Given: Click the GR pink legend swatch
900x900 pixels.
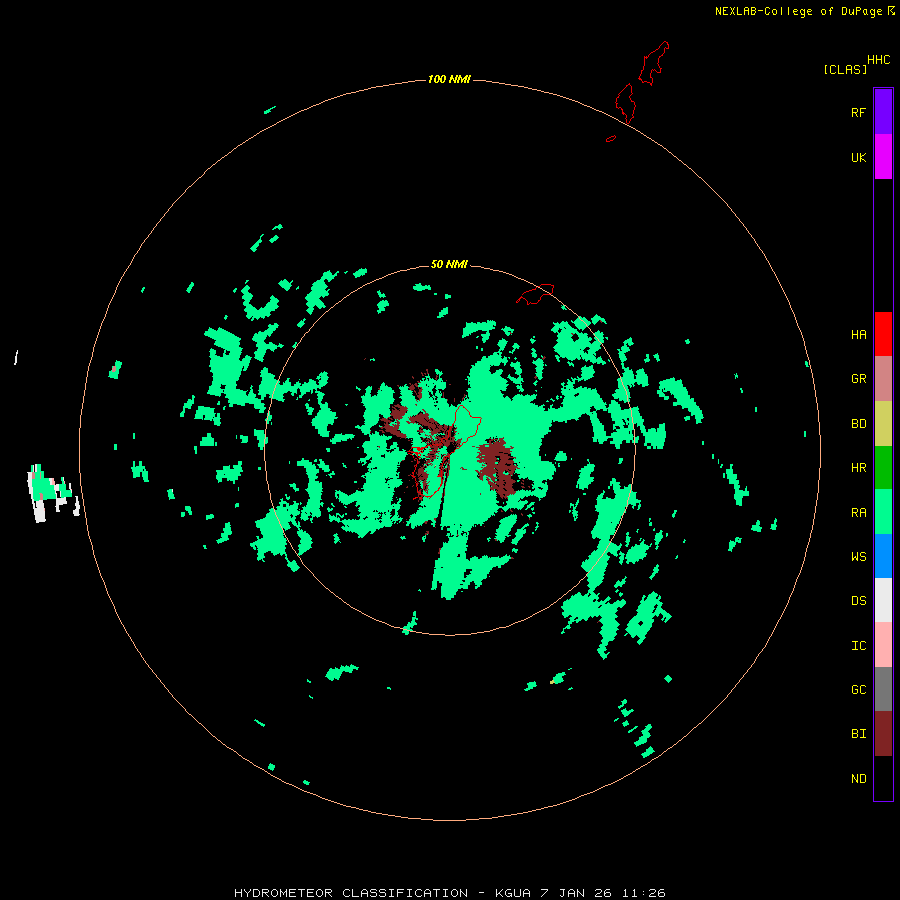Looking at the screenshot, I should [883, 379].
